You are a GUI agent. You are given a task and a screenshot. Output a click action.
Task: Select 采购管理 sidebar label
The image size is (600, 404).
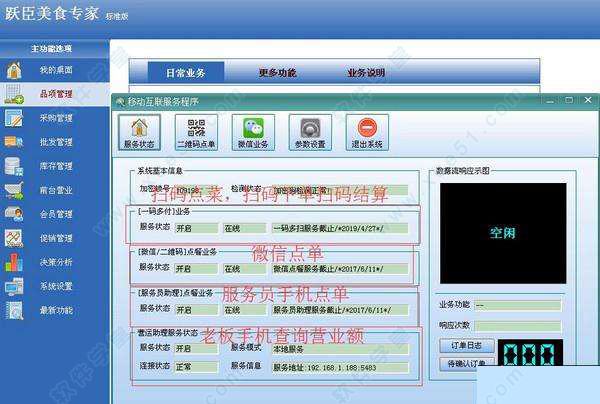[x=56, y=118]
